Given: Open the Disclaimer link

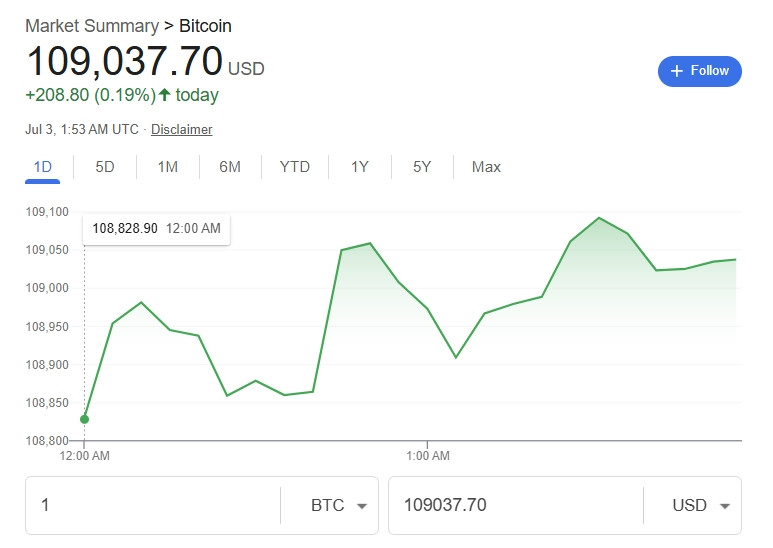Looking at the screenshot, I should click(x=181, y=130).
